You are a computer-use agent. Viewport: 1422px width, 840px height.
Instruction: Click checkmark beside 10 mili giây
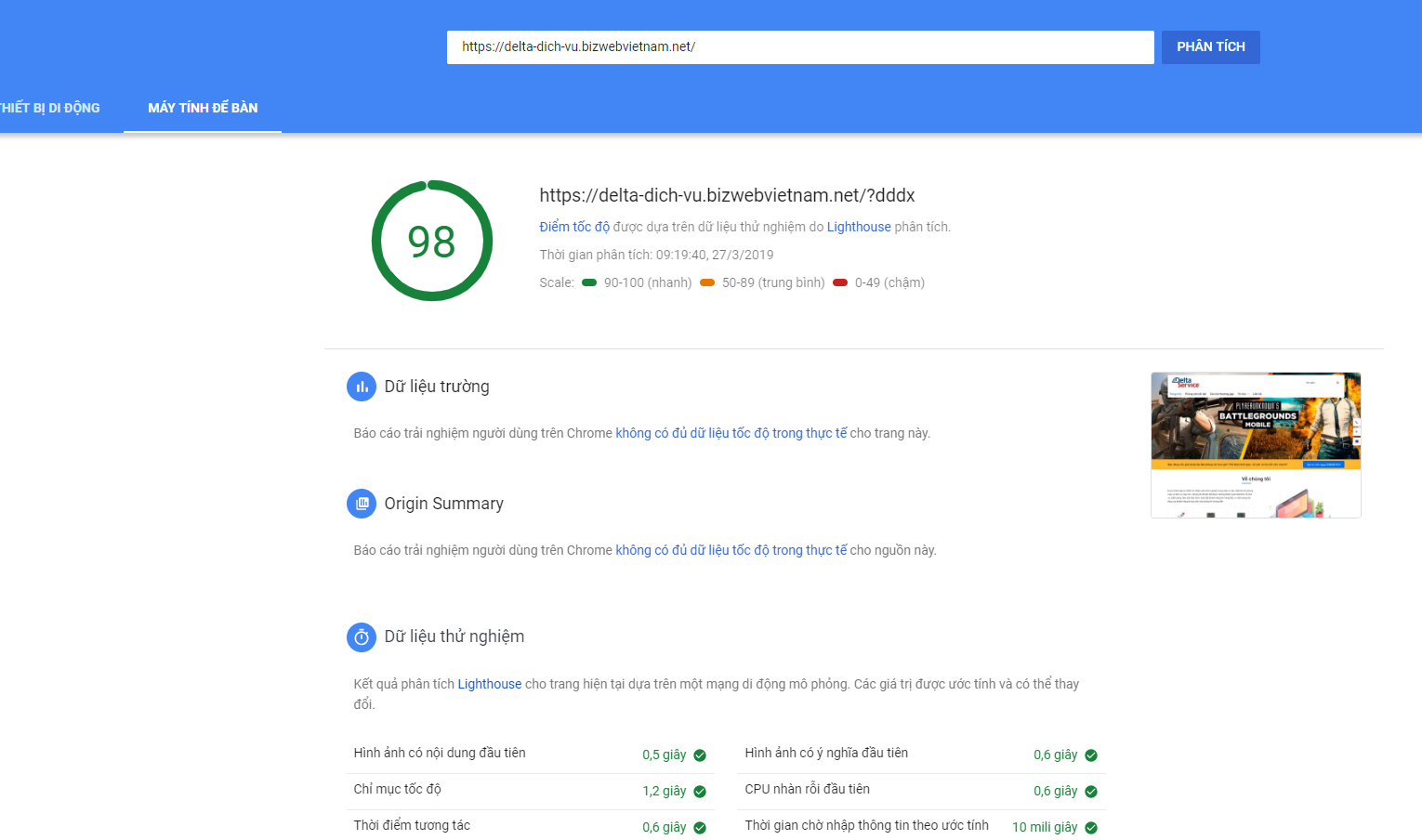[1091, 828]
